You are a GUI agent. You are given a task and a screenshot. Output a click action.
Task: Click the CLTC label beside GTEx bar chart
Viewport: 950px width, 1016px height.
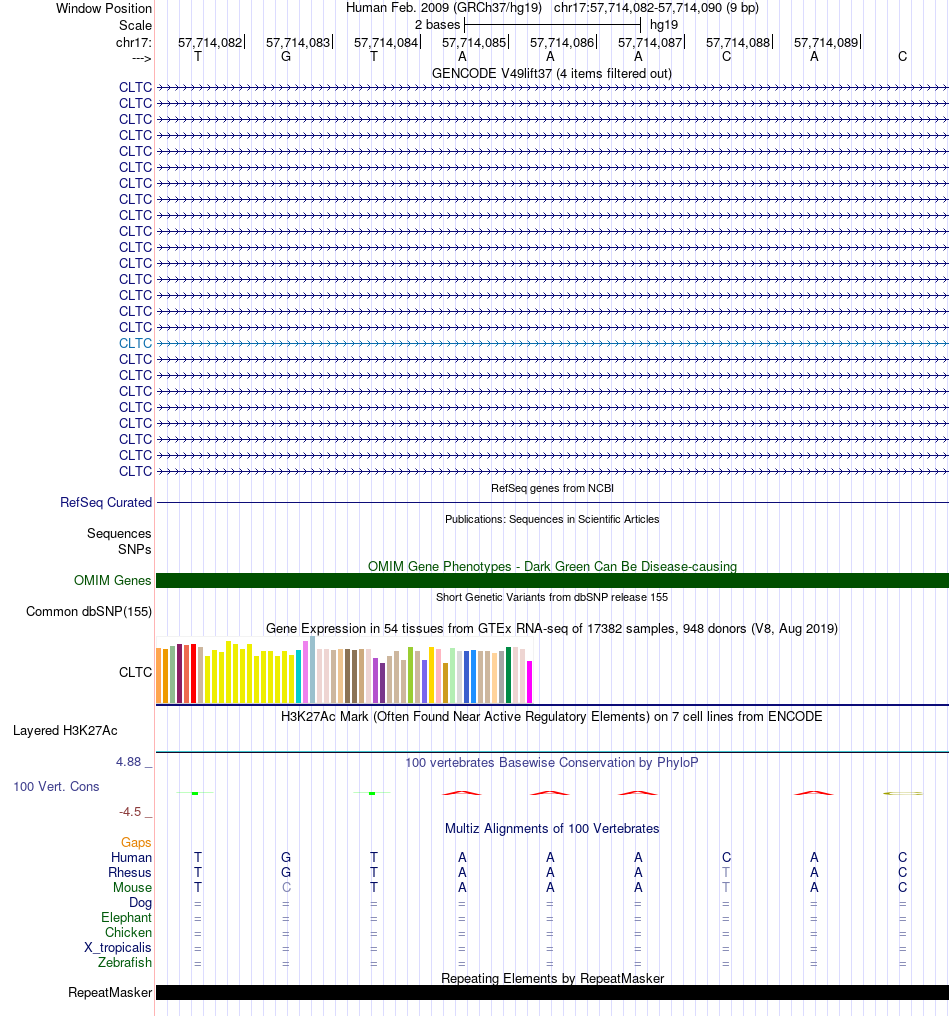(135, 673)
